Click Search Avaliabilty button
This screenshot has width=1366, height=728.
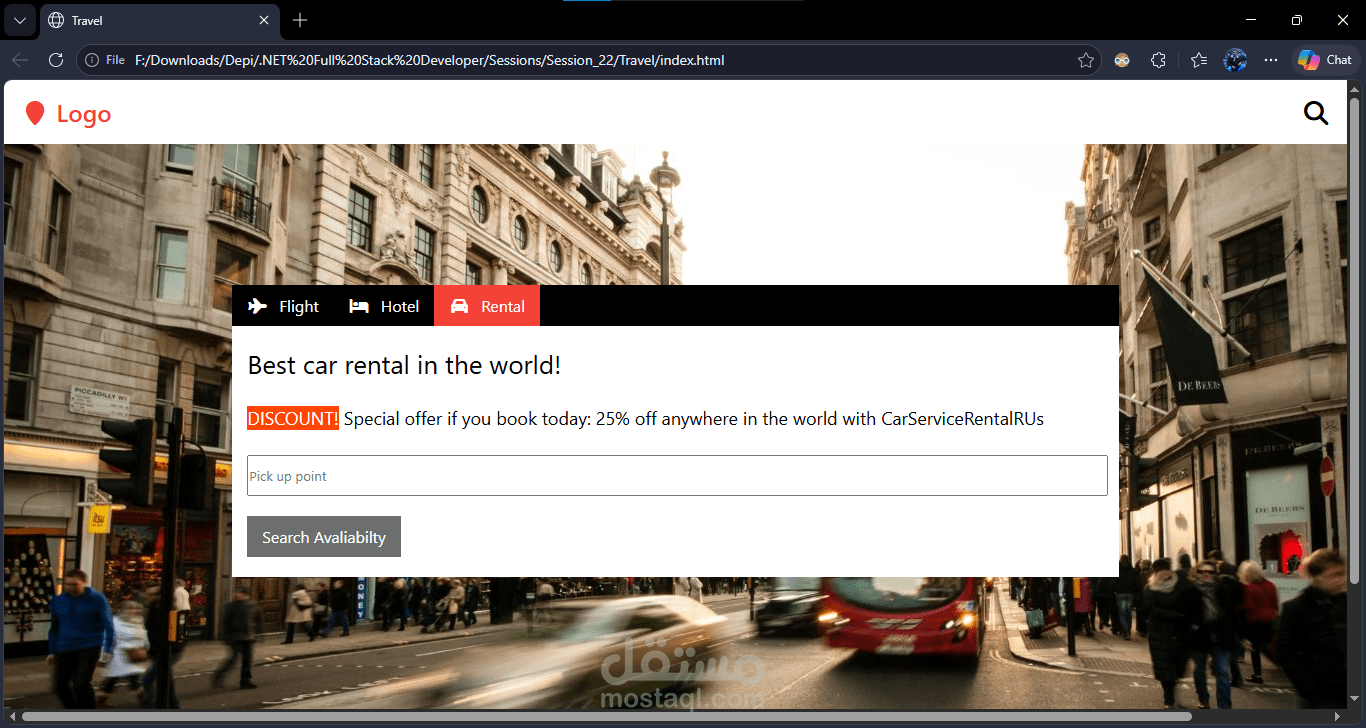(324, 537)
